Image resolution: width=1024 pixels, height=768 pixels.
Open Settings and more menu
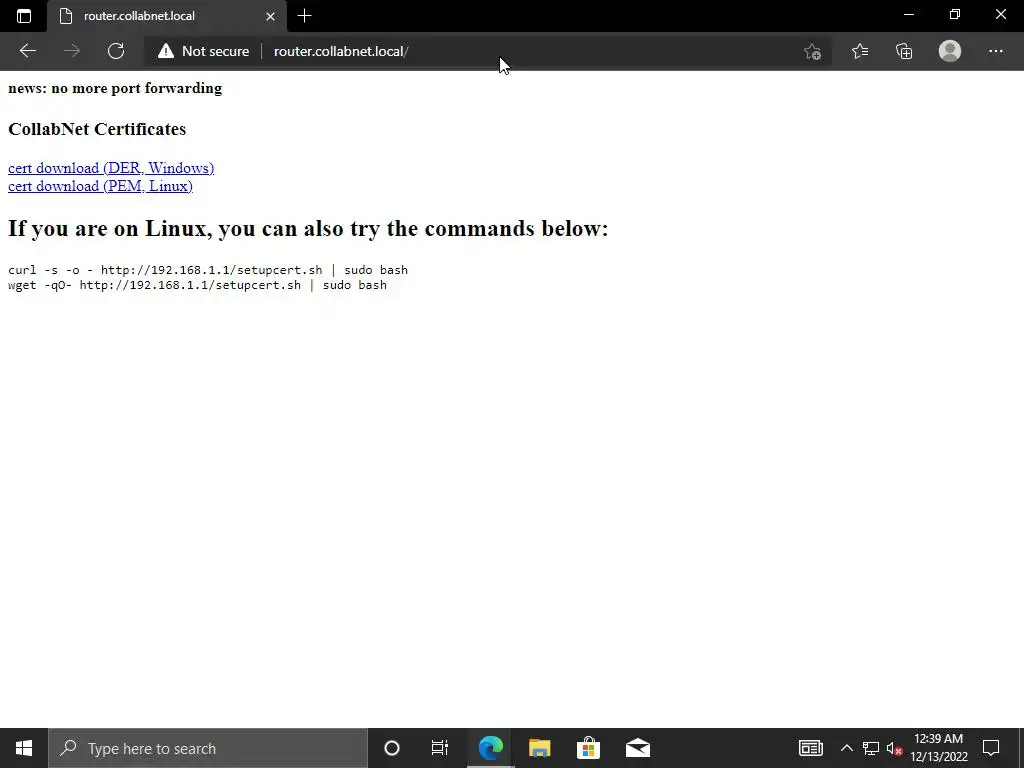pyautogui.click(x=995, y=51)
